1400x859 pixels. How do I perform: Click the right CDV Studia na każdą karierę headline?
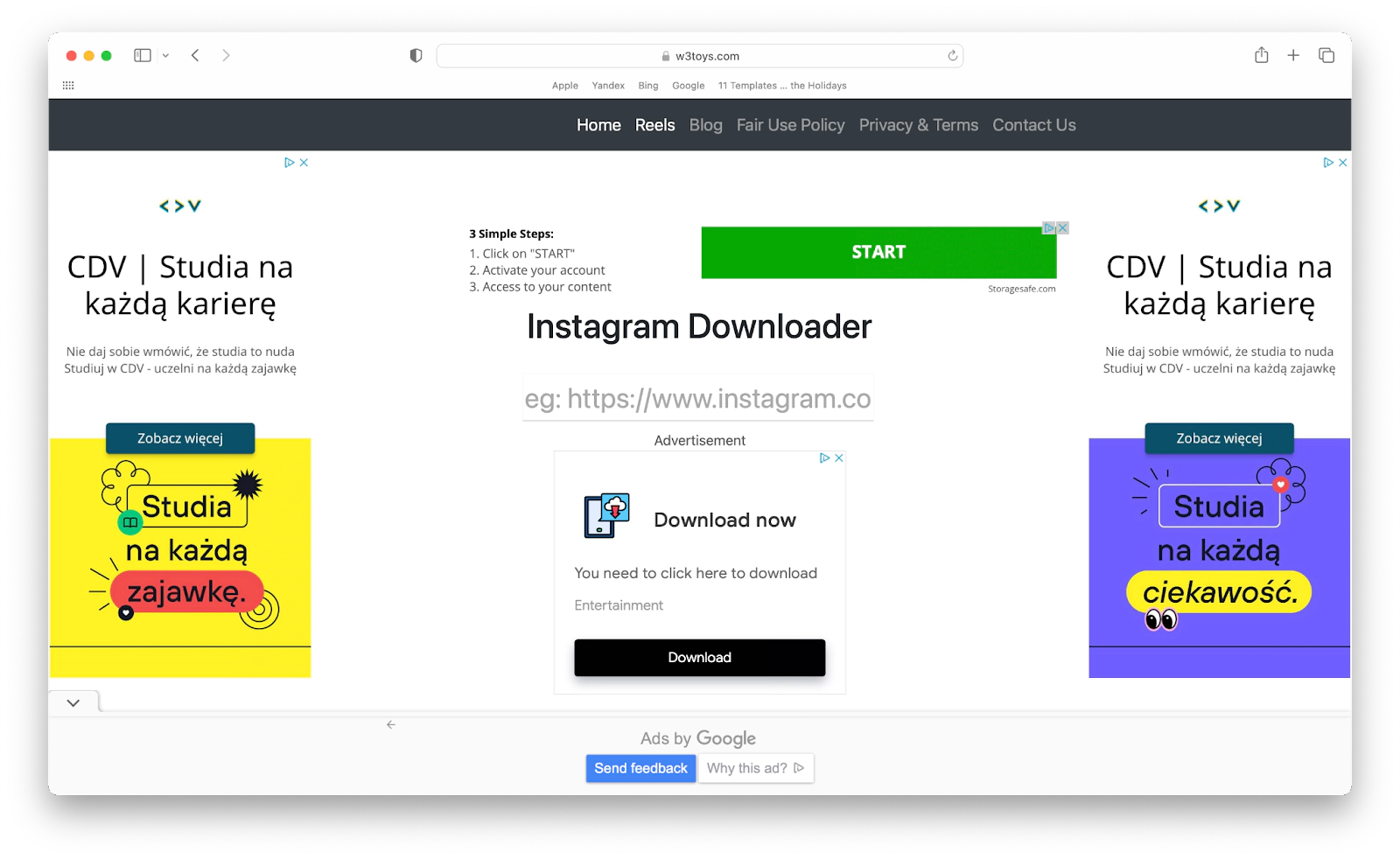1219,285
